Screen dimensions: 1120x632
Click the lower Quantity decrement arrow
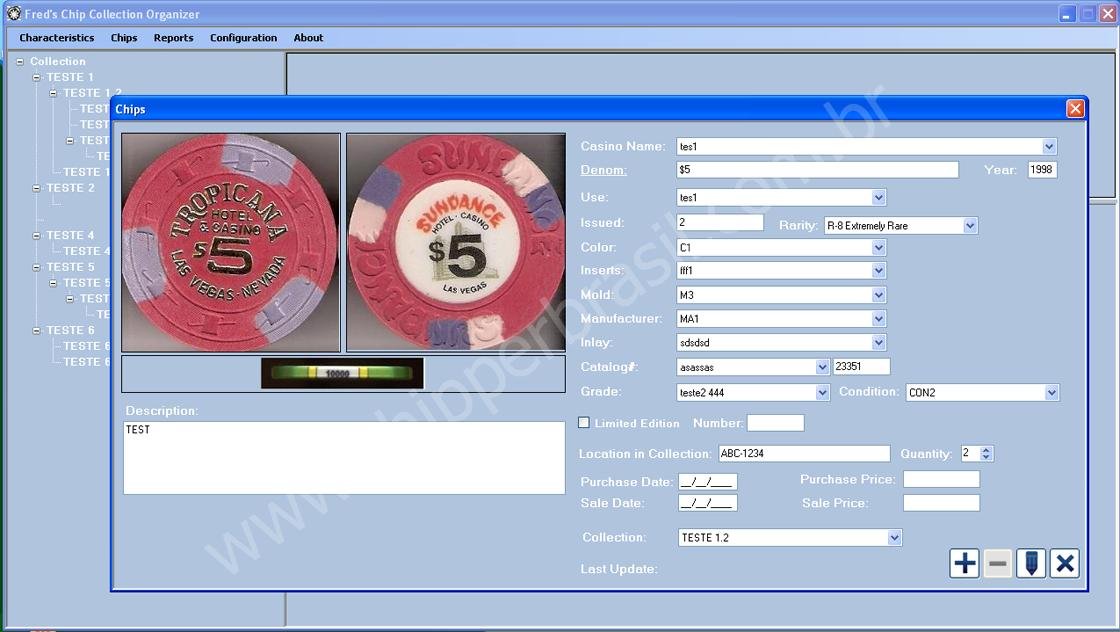pos(987,457)
